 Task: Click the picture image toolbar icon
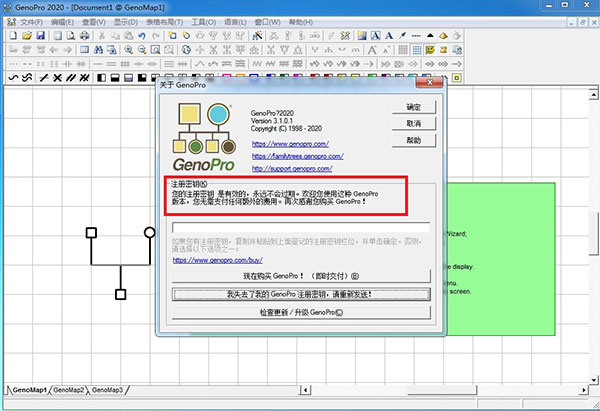click(362, 36)
